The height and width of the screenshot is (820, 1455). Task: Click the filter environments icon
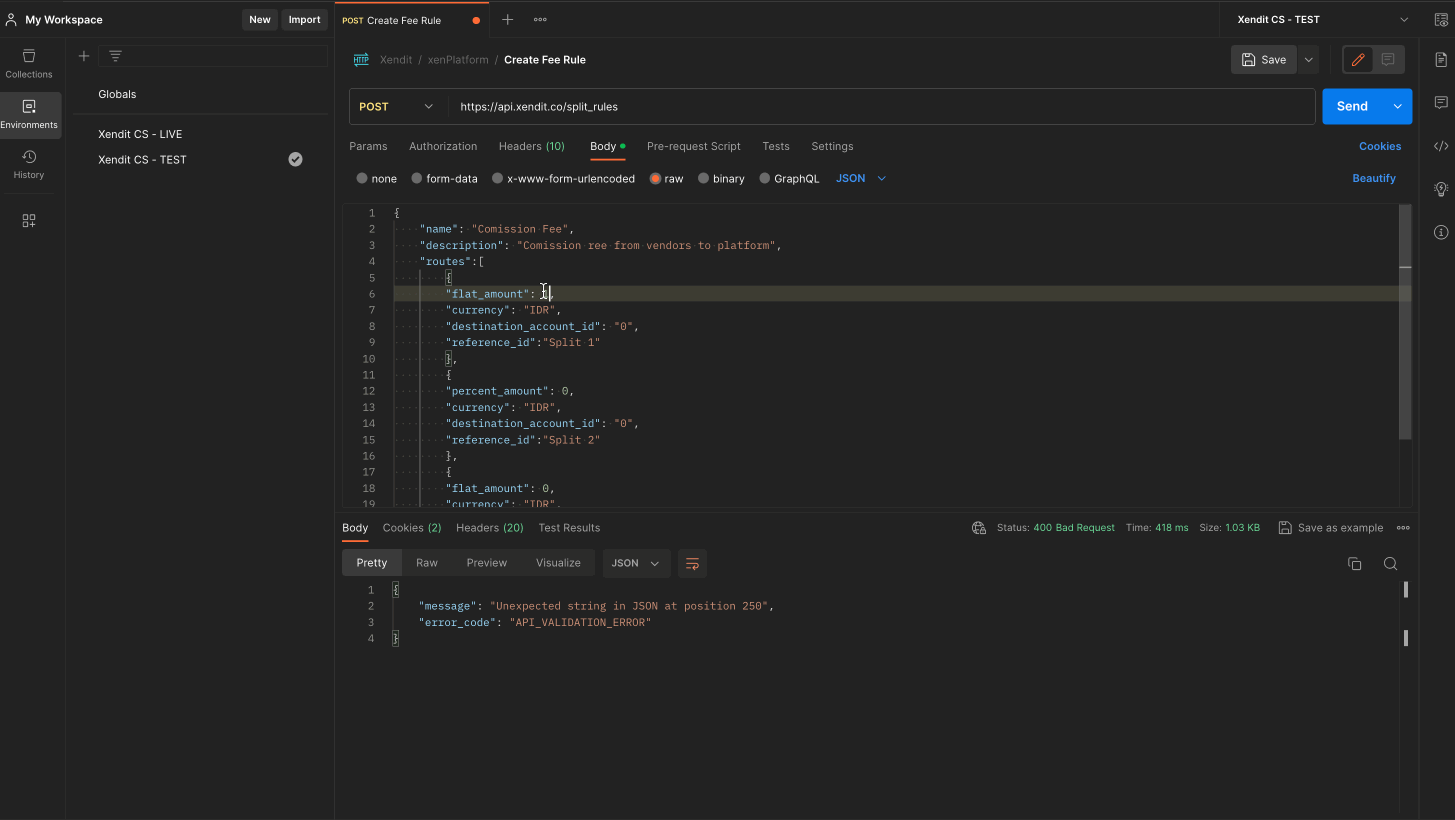(115, 56)
